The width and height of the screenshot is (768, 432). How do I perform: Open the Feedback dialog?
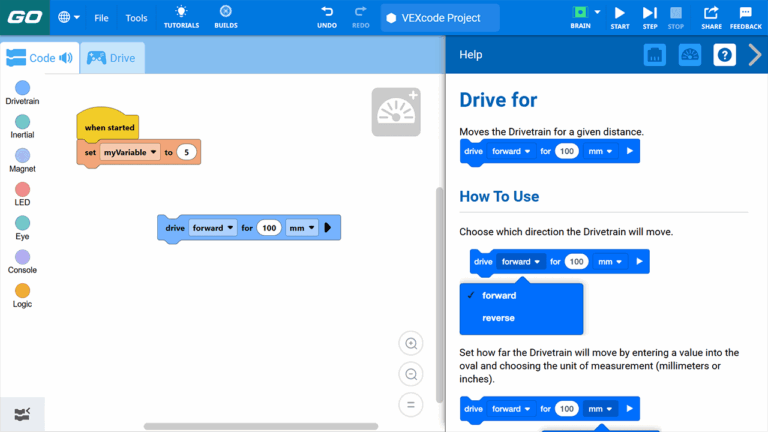click(745, 18)
